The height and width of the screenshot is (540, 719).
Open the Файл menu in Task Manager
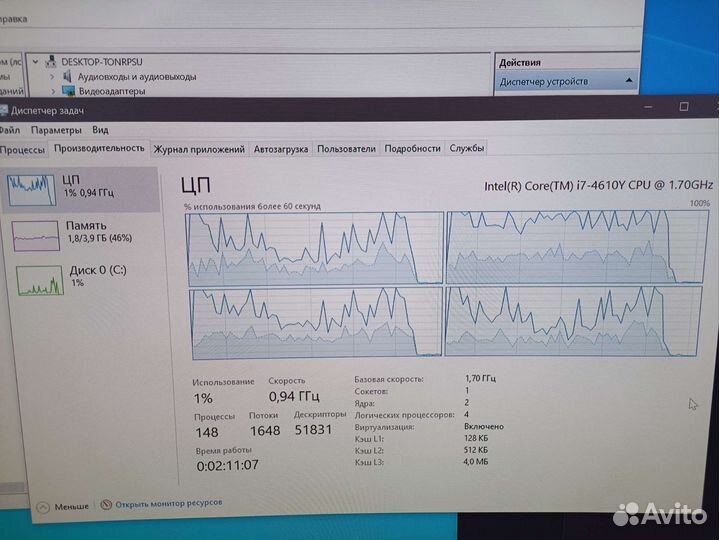point(10,130)
